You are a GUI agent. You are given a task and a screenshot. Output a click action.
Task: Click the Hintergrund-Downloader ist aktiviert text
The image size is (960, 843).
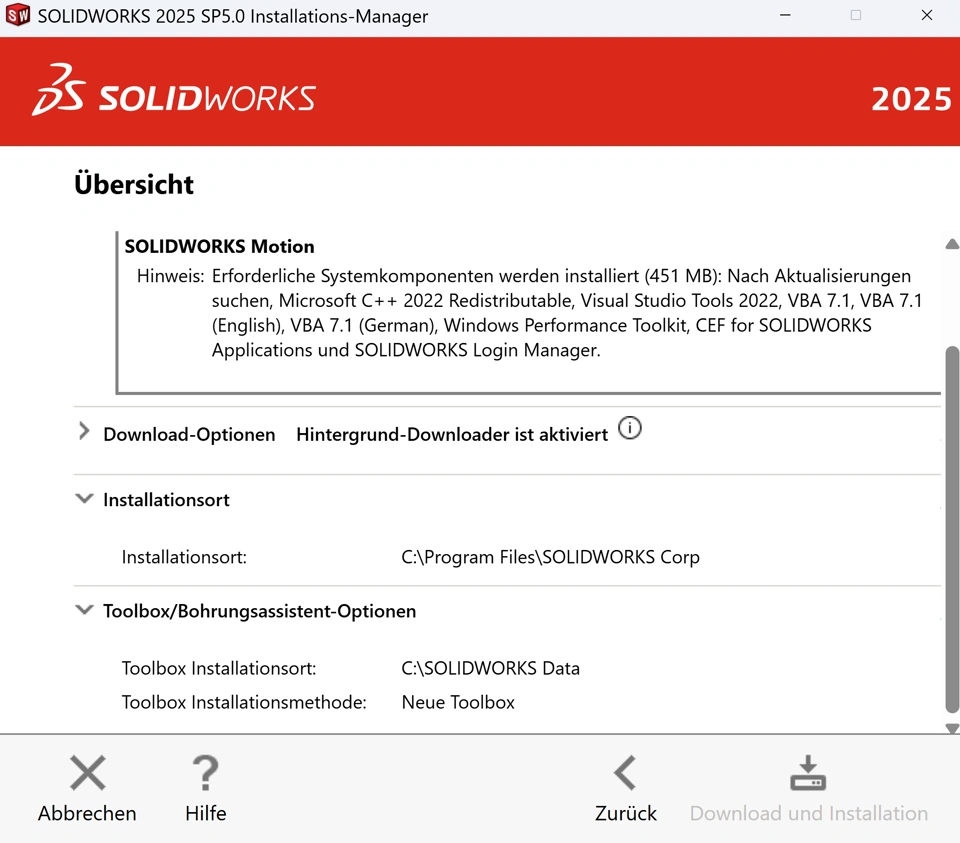[x=452, y=434]
